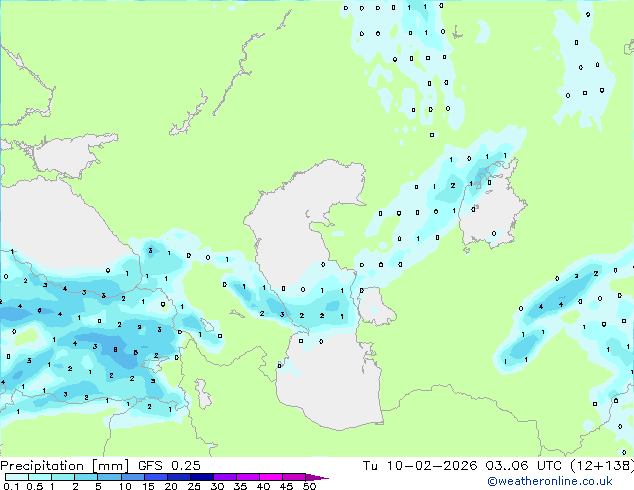Screen dimensions: 634x490
Task: Click the legend value "25"
Action: click(194, 486)
